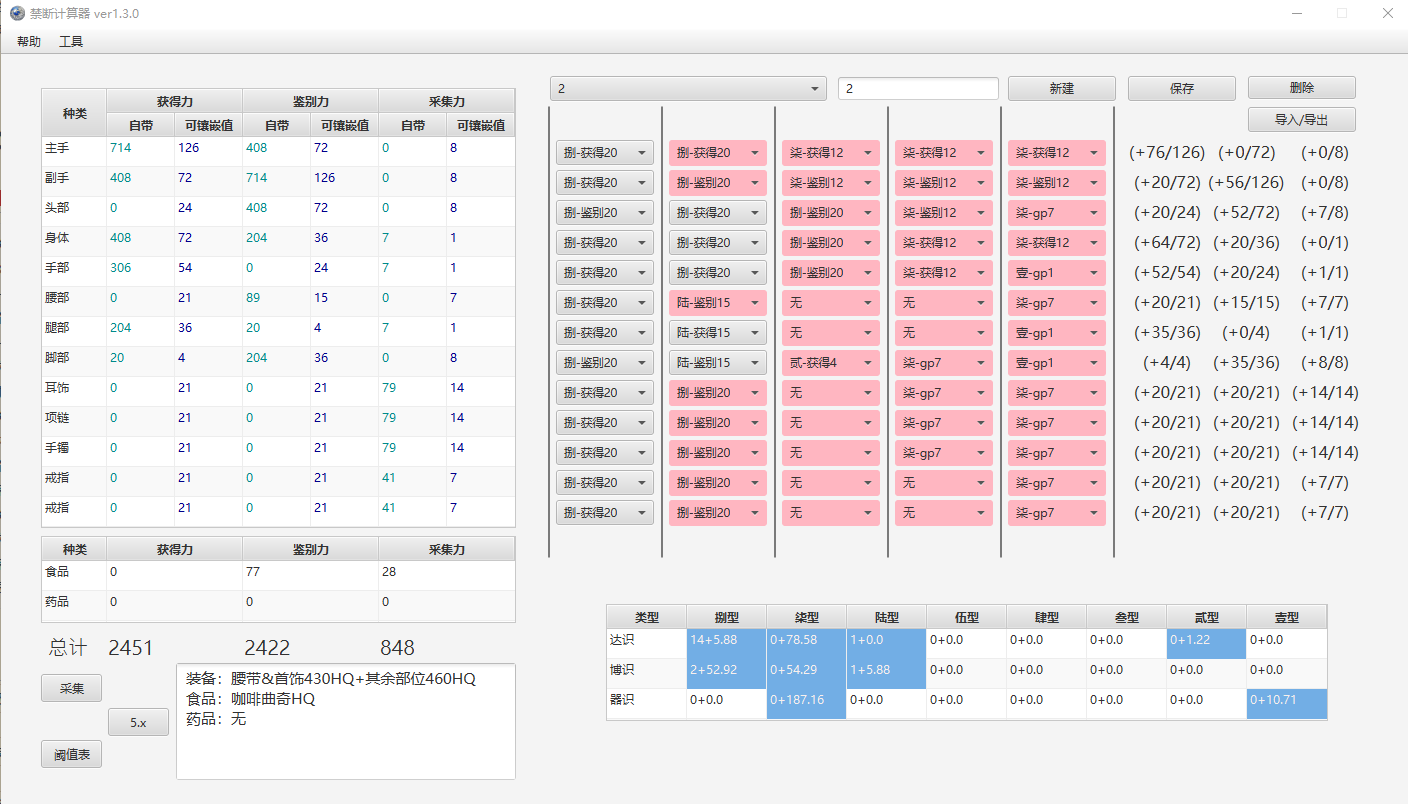Click the 5.x button
The width and height of the screenshot is (1408, 804).
coord(138,722)
